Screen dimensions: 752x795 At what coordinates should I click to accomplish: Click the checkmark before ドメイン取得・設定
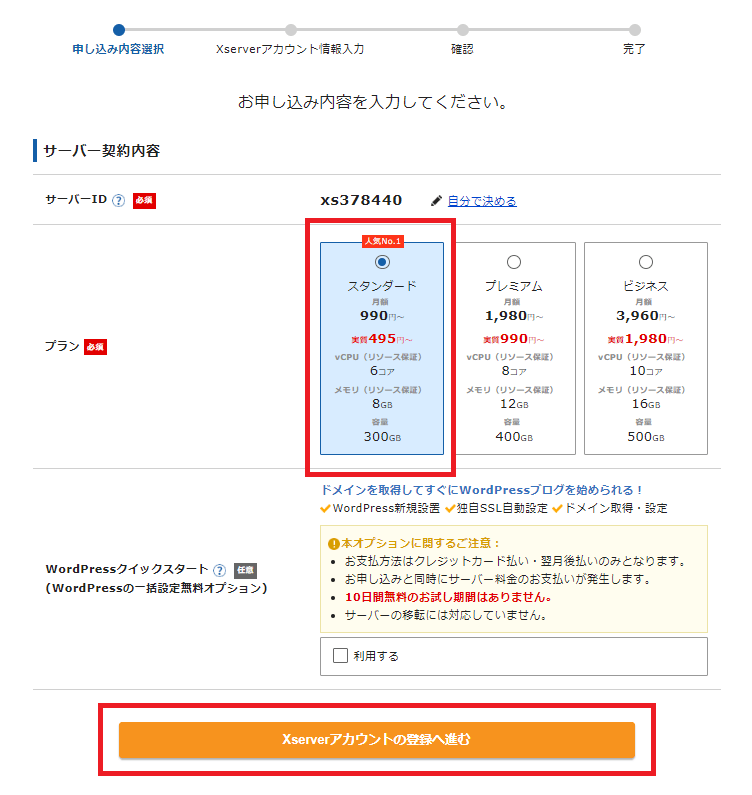[x=558, y=509]
